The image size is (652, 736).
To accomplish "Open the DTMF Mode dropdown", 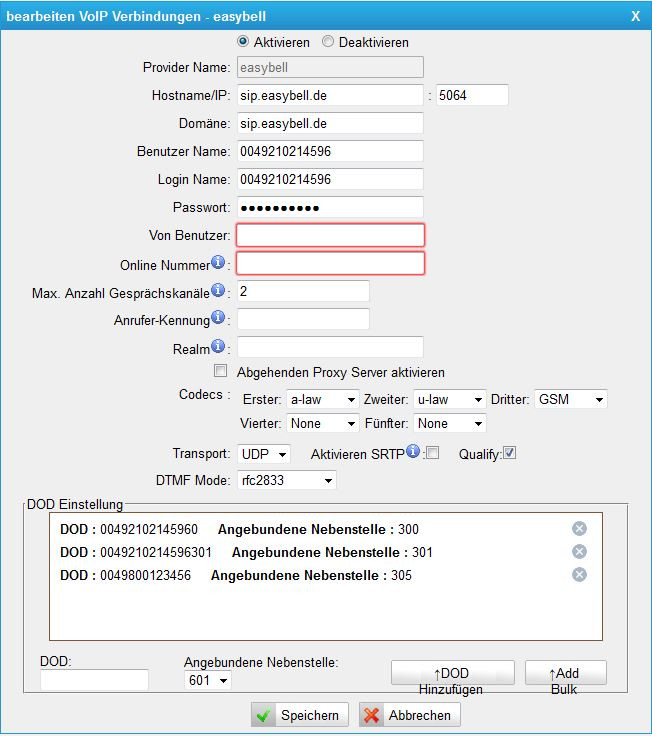I will [x=286, y=481].
